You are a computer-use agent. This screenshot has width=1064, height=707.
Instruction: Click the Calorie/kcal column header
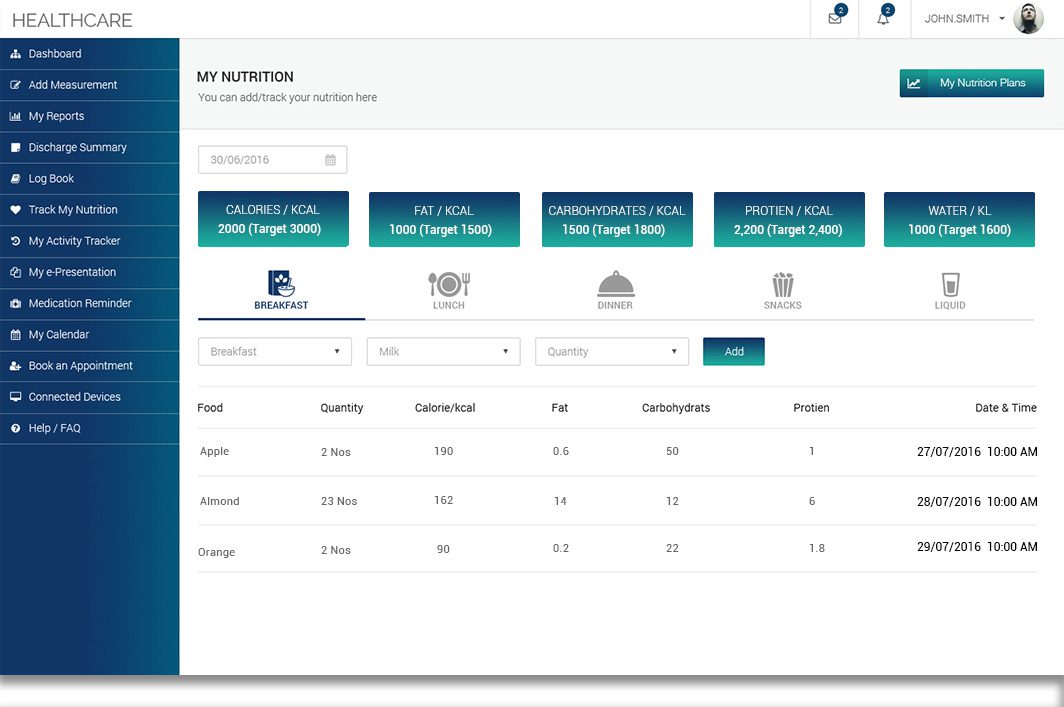(x=445, y=408)
